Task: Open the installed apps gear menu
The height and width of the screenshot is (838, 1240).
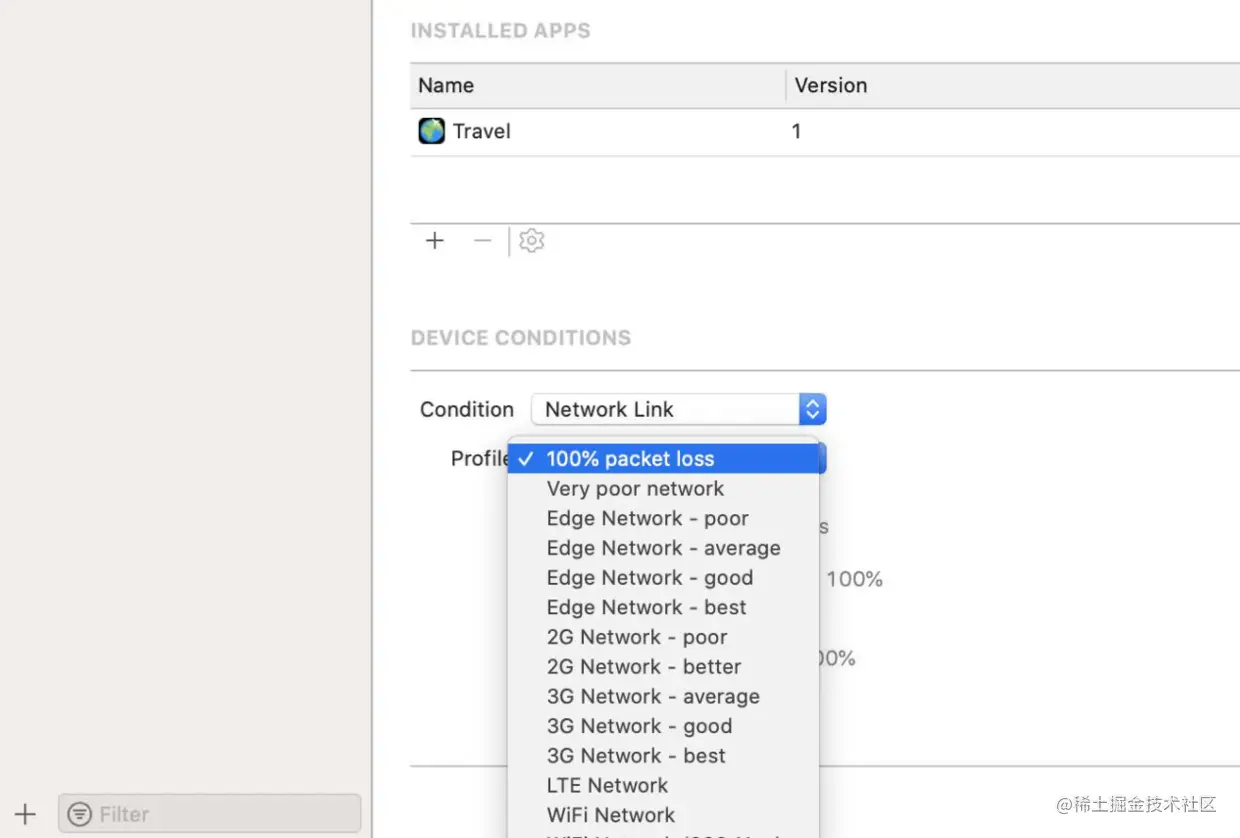Action: click(x=532, y=241)
